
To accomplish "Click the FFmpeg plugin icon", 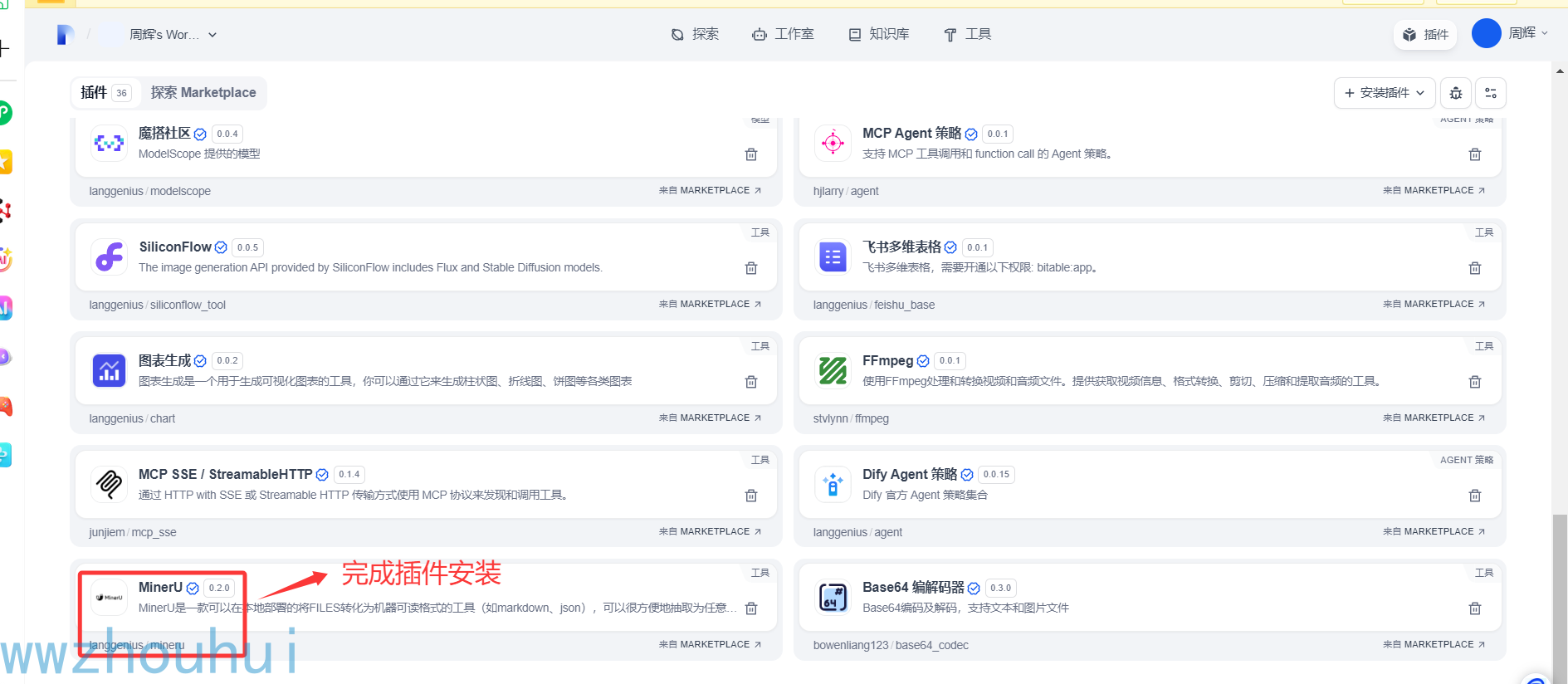I will 833,370.
